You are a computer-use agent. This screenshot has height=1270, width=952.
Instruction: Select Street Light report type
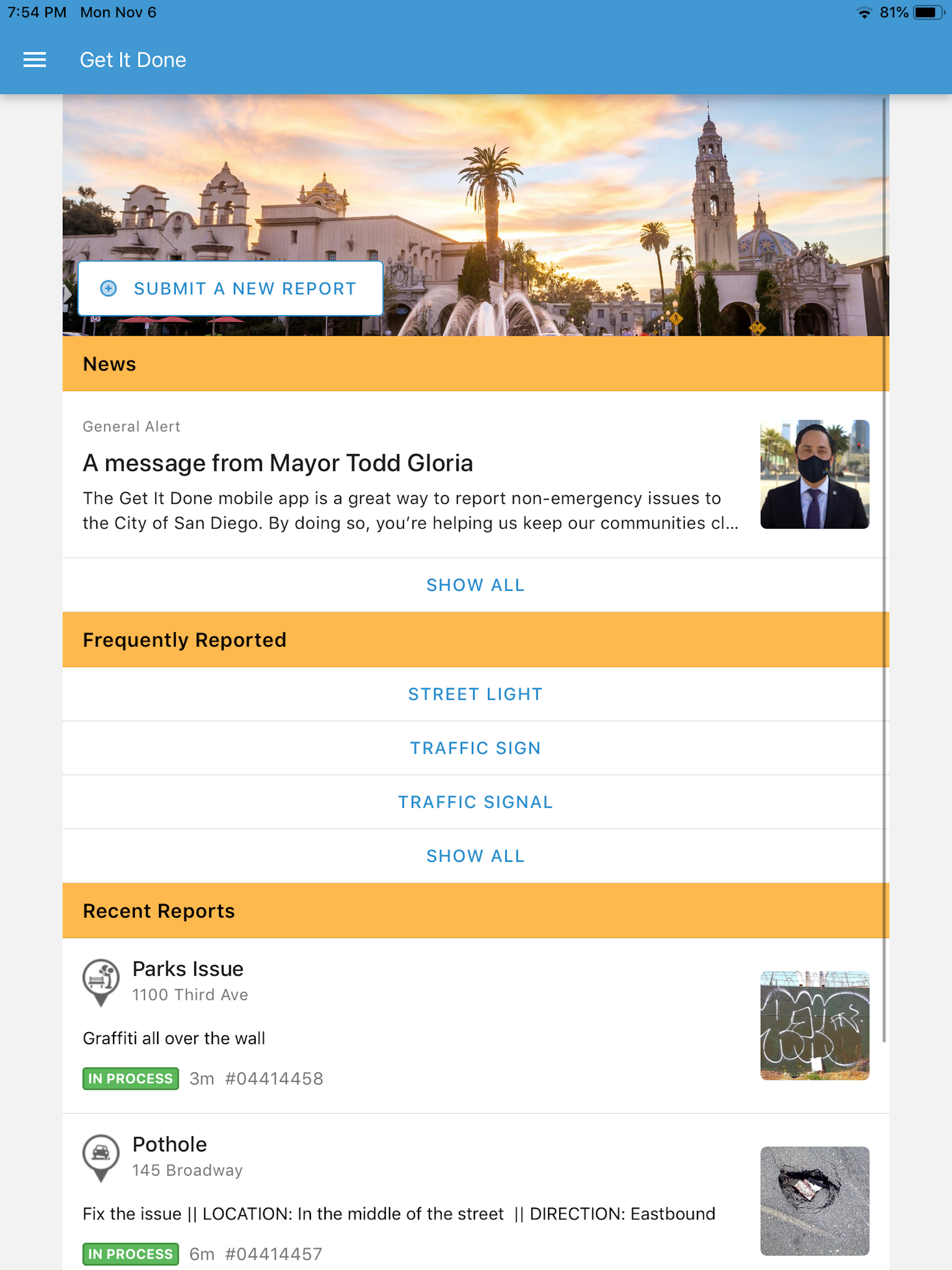pos(476,694)
